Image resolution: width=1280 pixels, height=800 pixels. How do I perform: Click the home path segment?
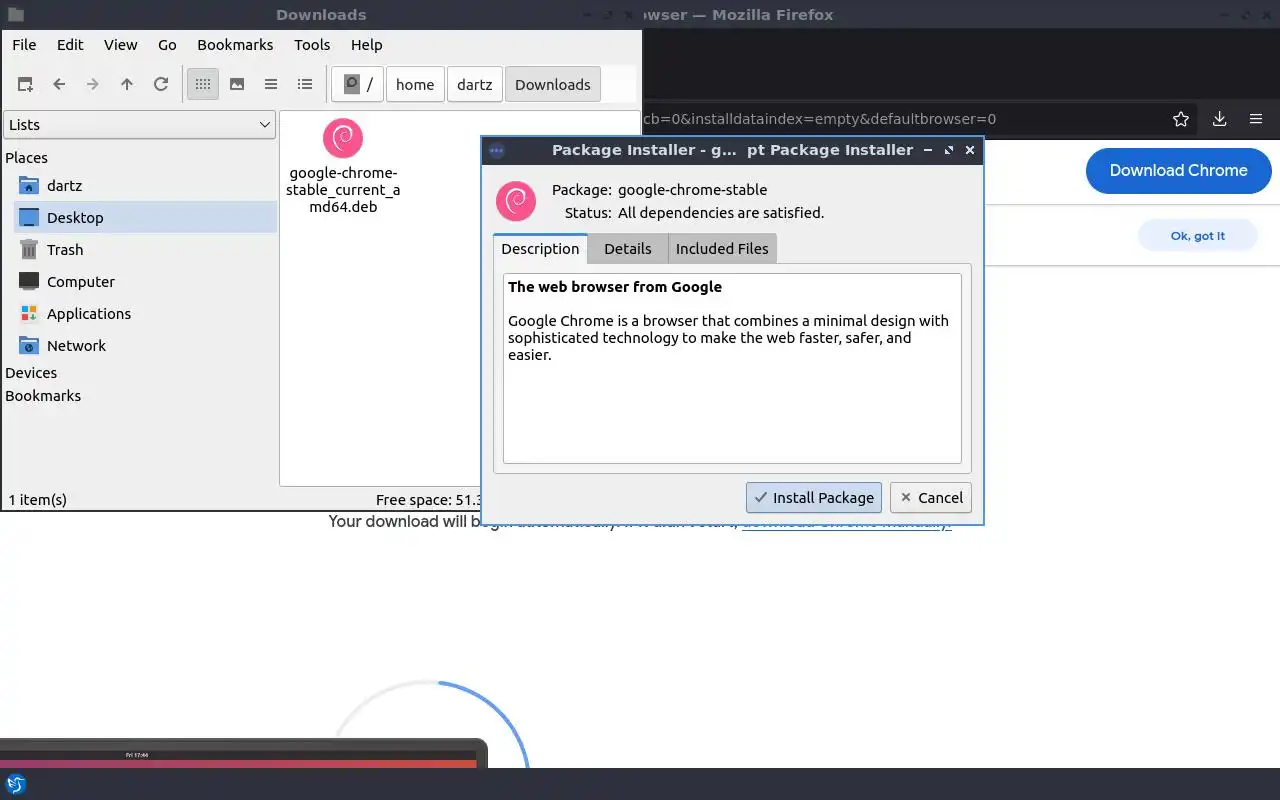click(x=415, y=85)
